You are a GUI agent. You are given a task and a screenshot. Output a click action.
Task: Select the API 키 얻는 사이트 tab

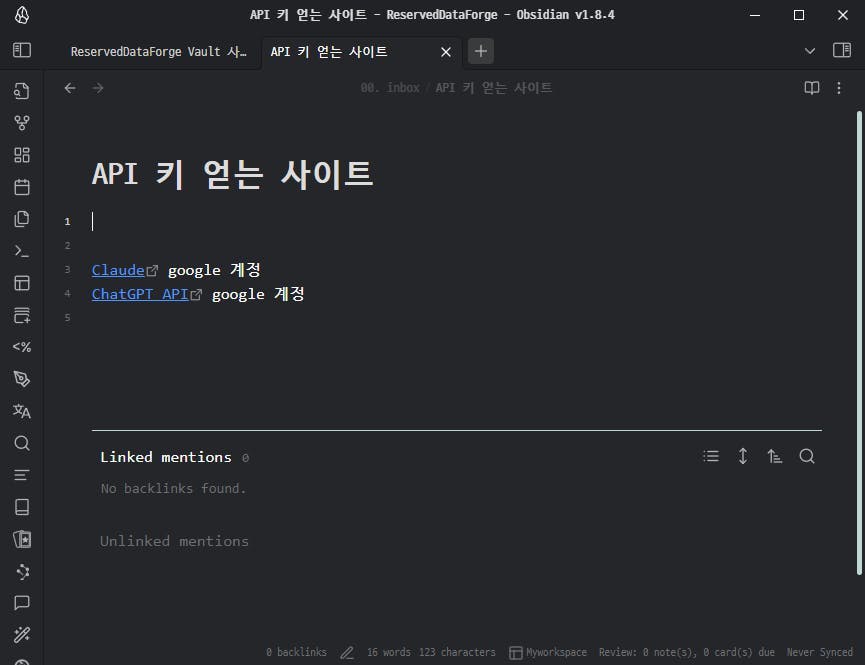329,52
